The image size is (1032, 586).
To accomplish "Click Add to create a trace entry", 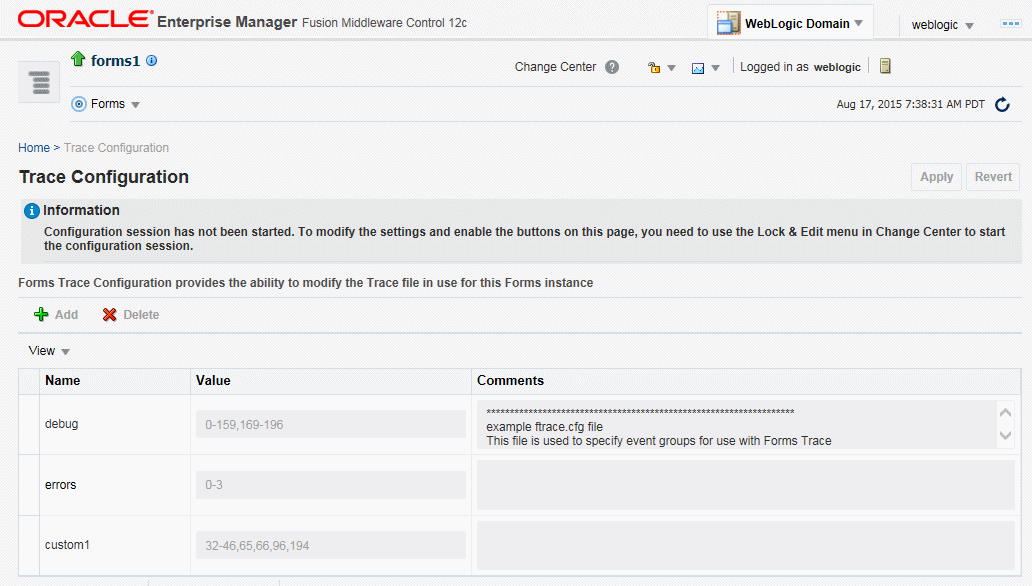I will (x=56, y=315).
